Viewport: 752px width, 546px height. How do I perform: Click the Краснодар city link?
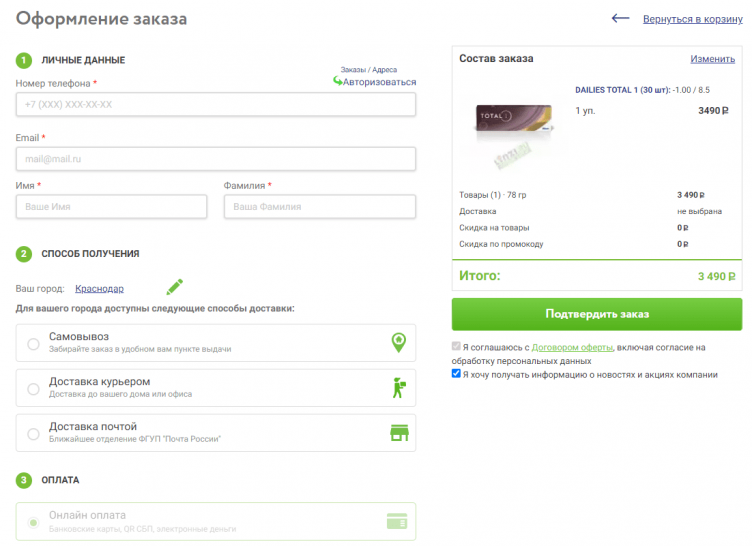[x=99, y=288]
